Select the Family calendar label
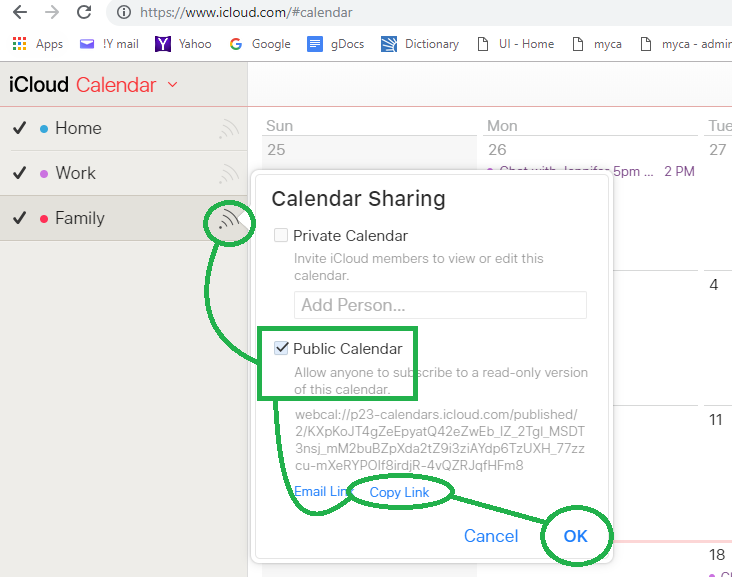 click(x=80, y=218)
